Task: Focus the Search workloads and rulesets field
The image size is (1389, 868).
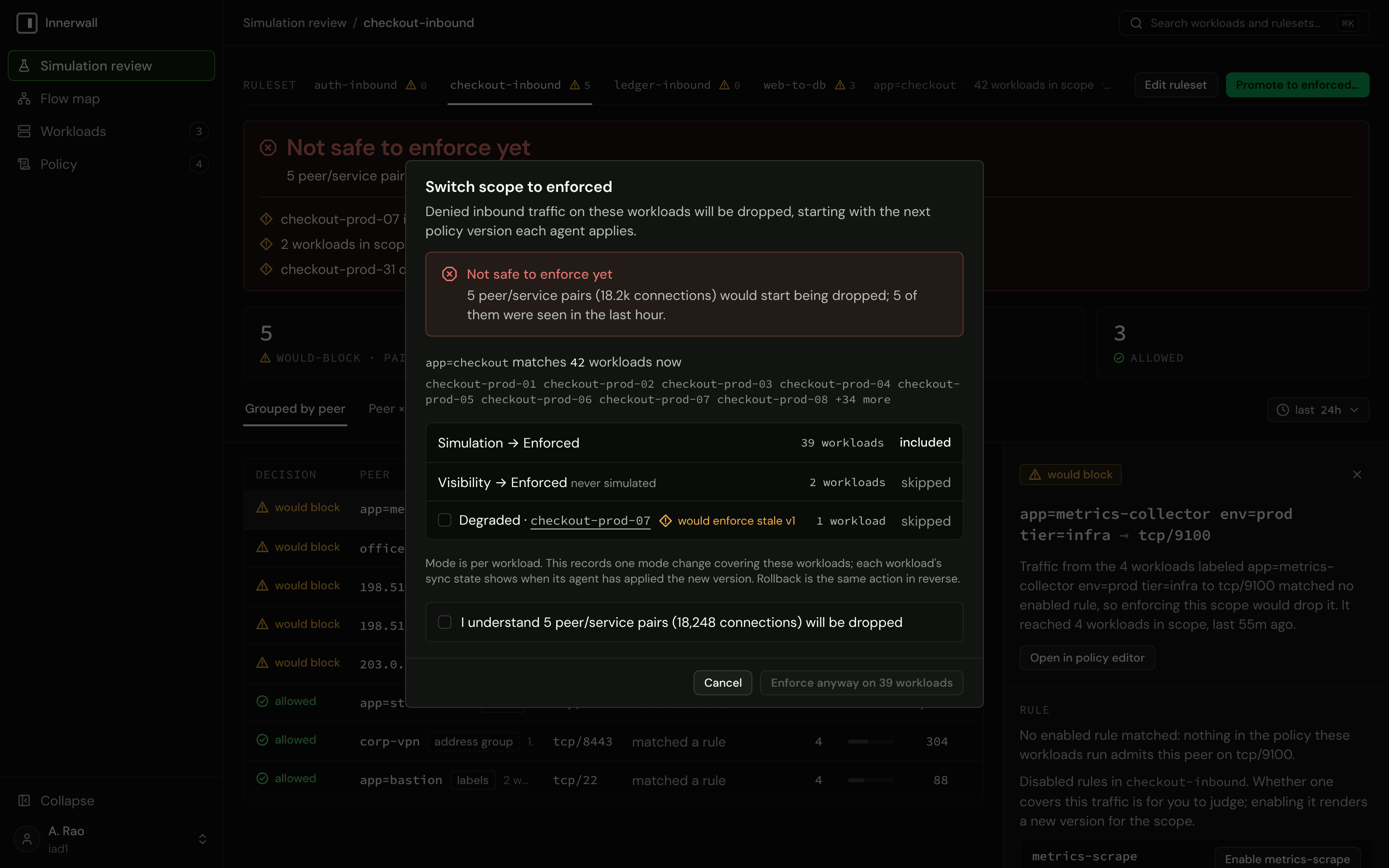Action: pyautogui.click(x=1244, y=23)
